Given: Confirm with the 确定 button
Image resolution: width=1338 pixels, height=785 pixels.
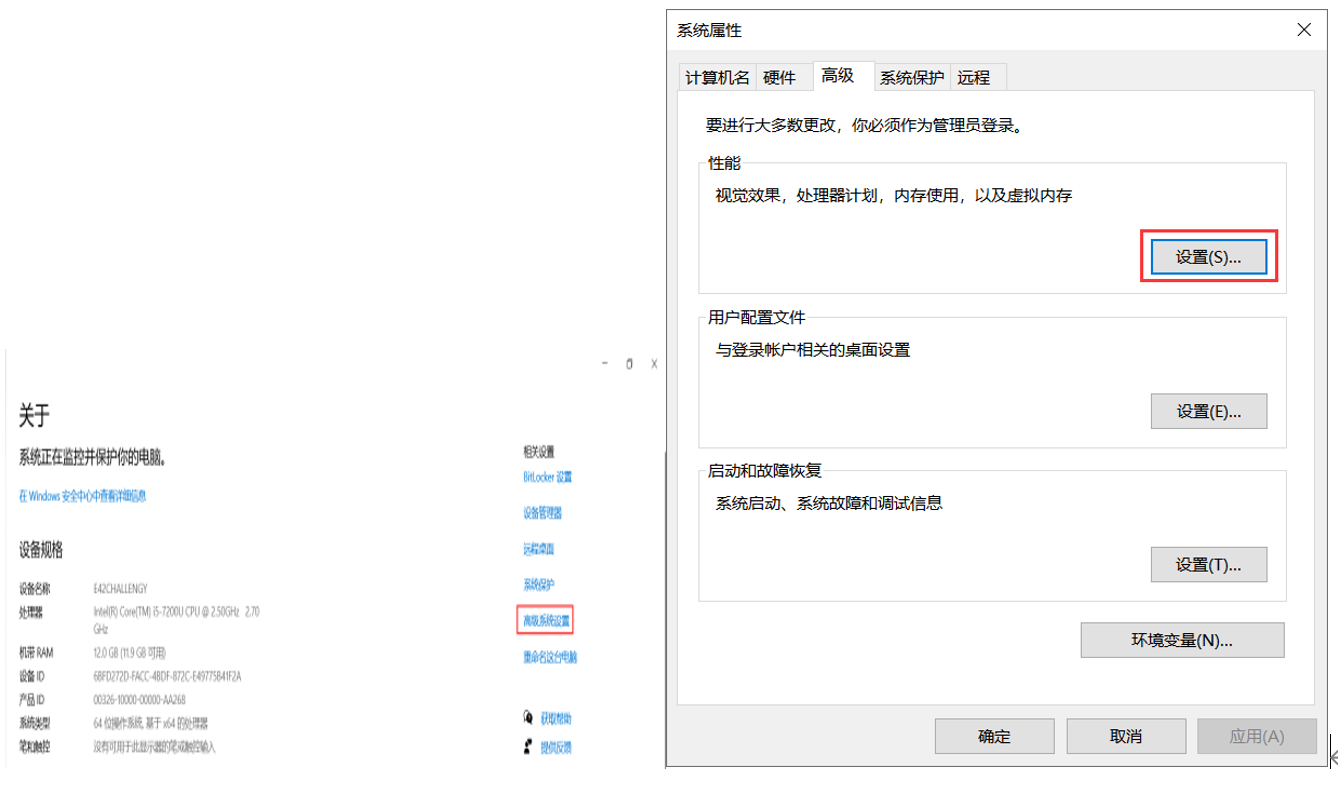Looking at the screenshot, I should click(994, 737).
